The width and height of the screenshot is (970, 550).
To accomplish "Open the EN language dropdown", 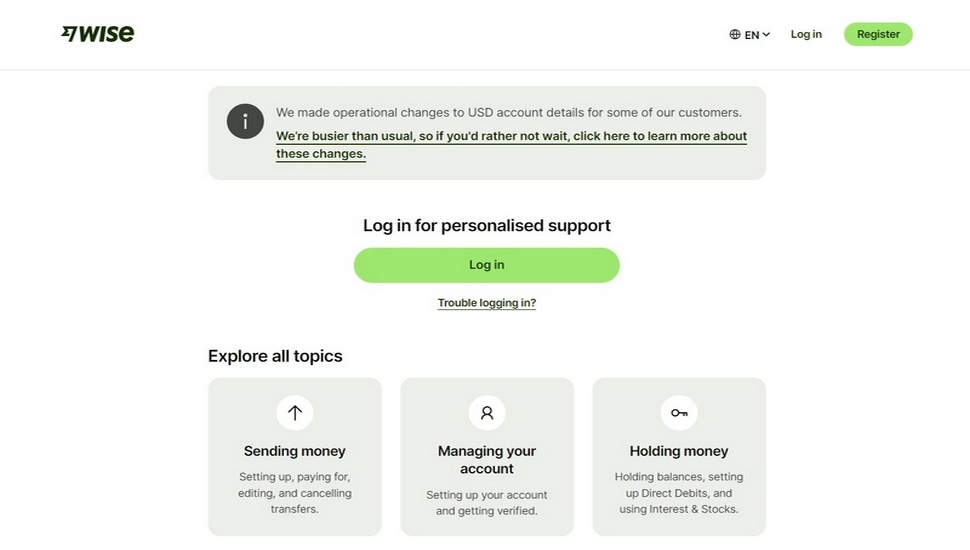I will 751,34.
